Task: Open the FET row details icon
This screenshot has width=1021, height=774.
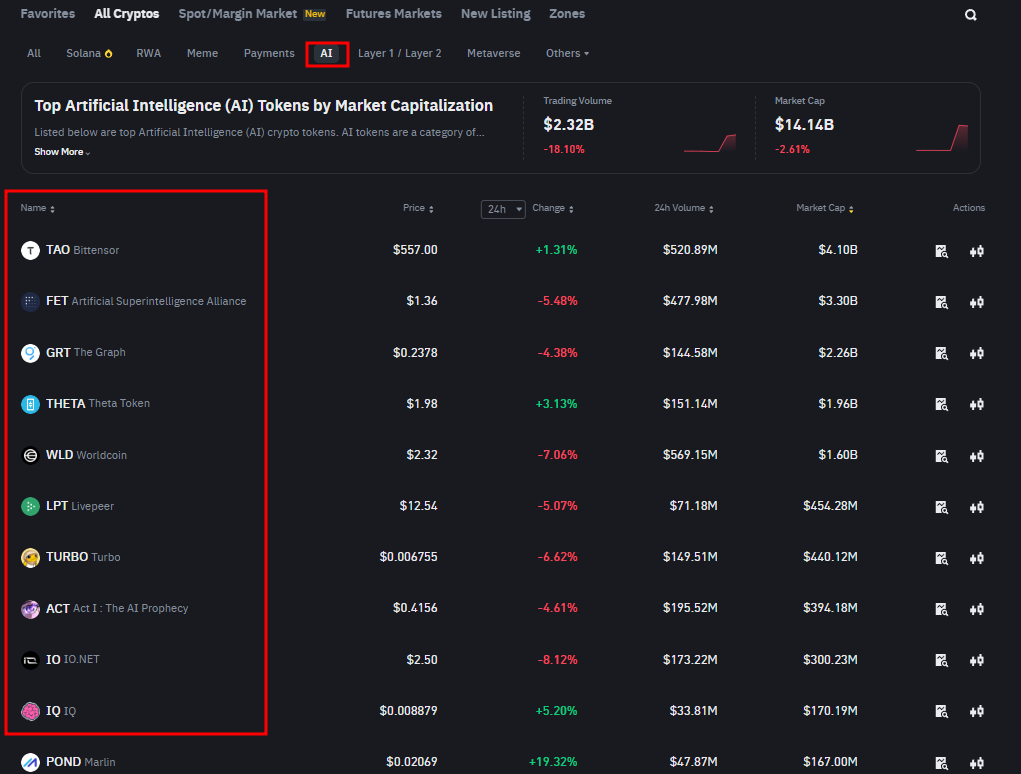Action: click(942, 301)
